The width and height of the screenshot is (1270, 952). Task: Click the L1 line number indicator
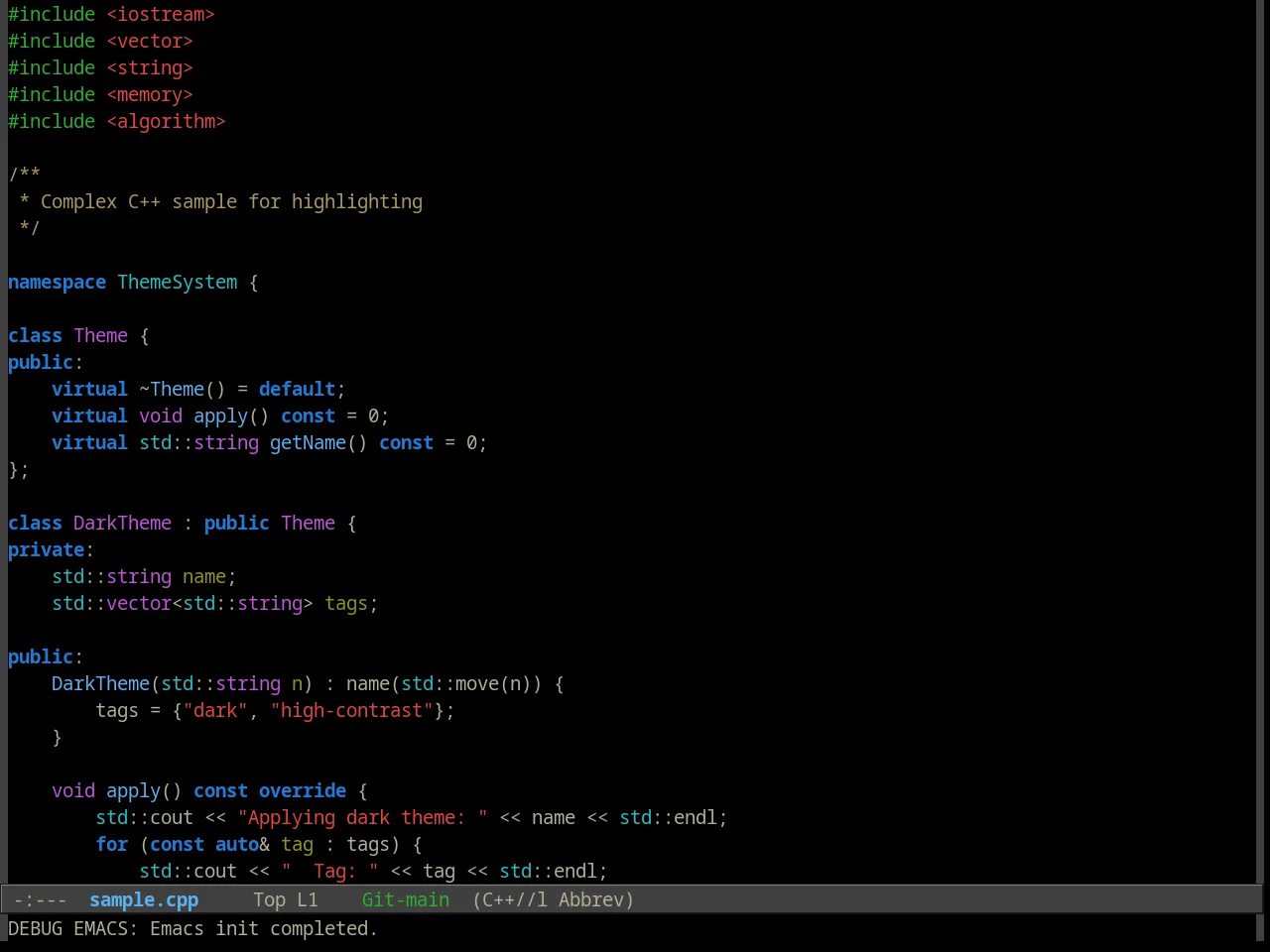click(x=308, y=899)
